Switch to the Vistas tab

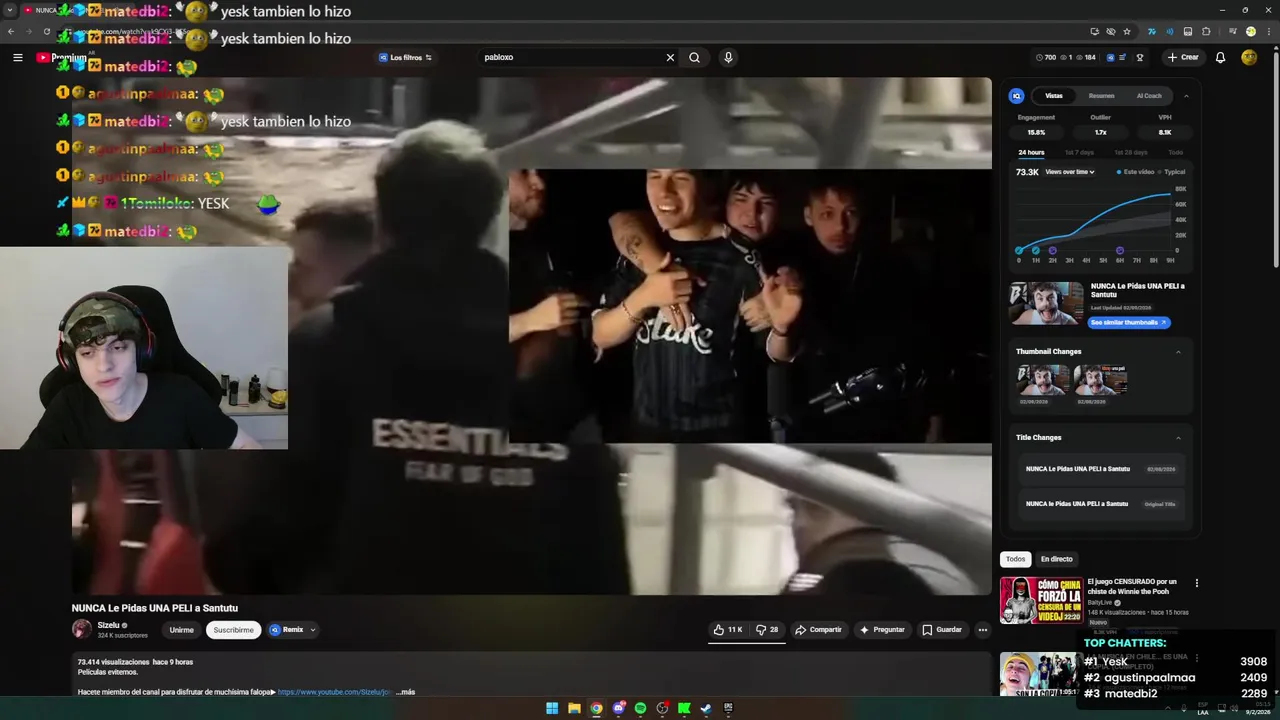tap(1054, 96)
